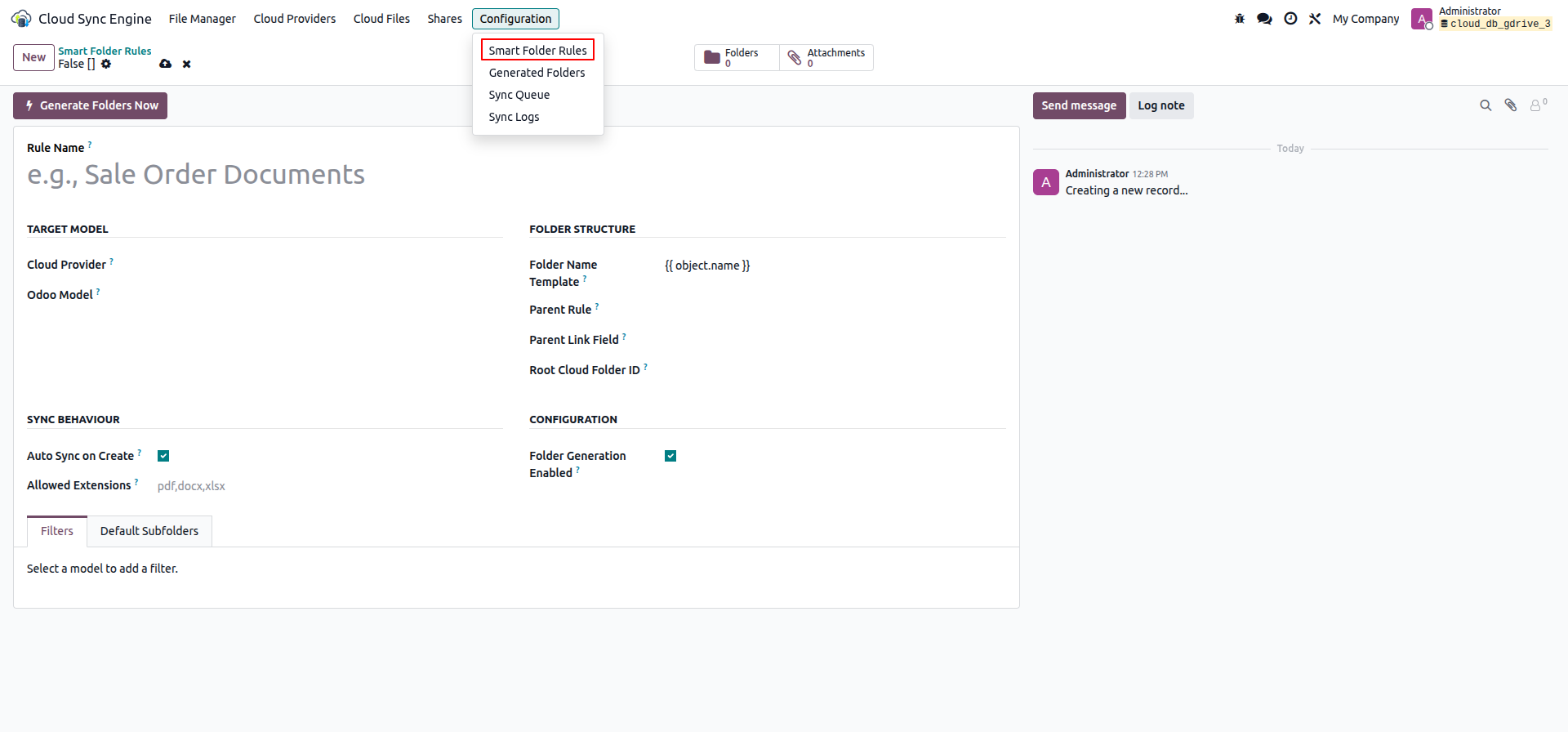Click the Cloud Sync Engine app logo
The width and height of the screenshot is (1568, 732).
point(21,19)
